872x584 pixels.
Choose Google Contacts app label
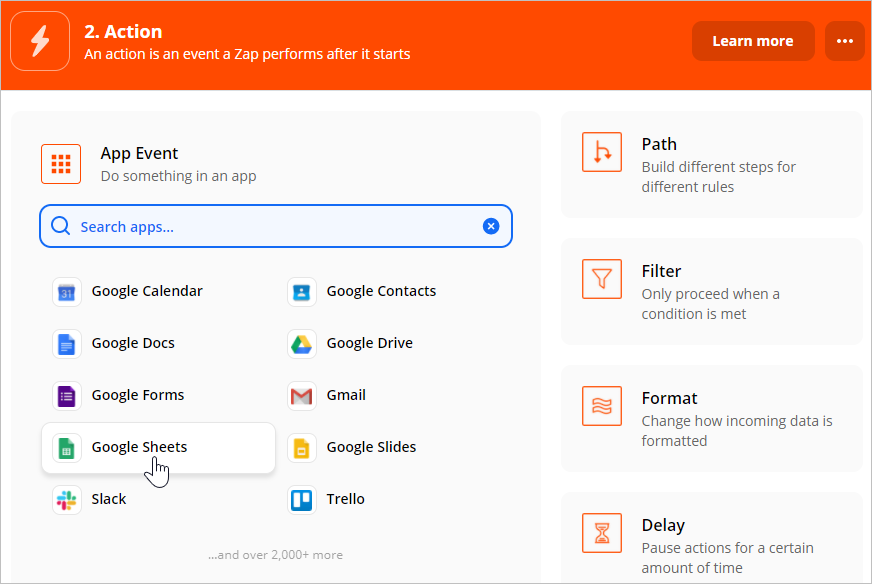pyautogui.click(x=381, y=291)
